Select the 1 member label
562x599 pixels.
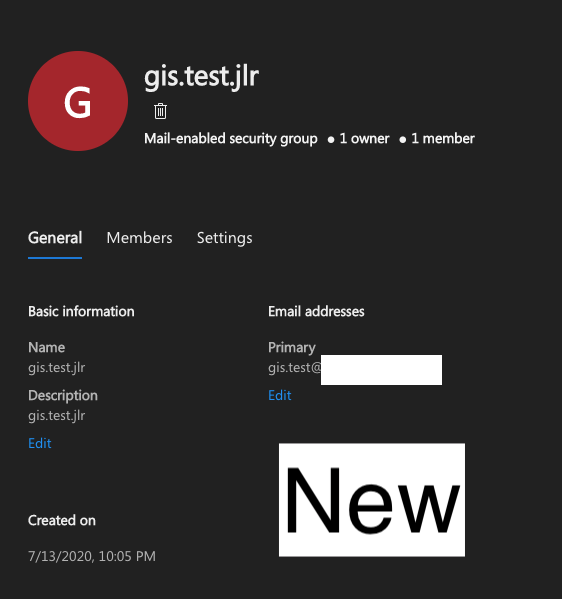(x=443, y=139)
